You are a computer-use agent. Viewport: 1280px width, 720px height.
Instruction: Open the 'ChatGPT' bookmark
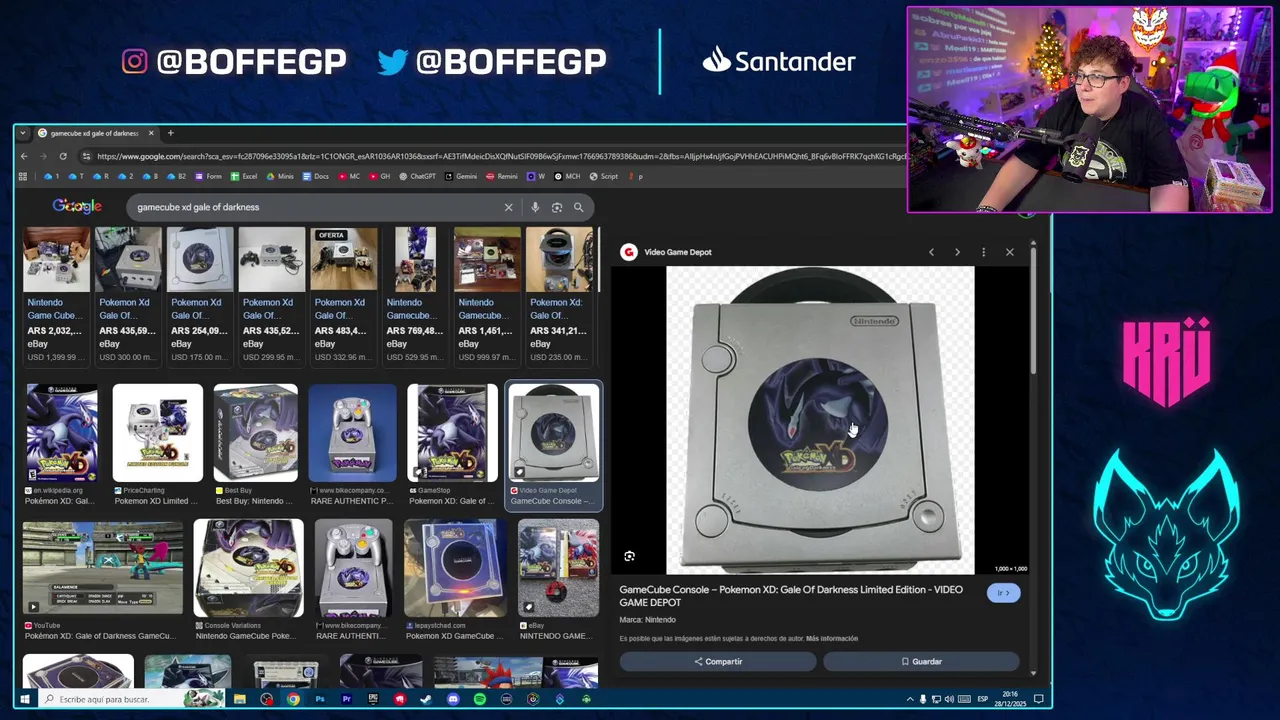point(417,176)
